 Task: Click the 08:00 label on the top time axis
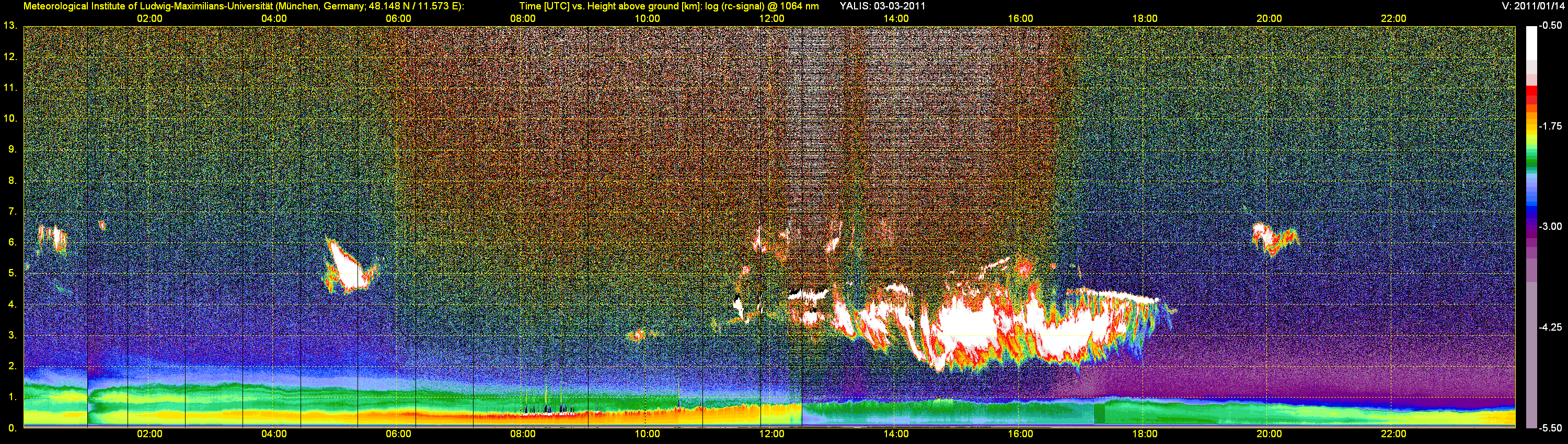click(523, 19)
